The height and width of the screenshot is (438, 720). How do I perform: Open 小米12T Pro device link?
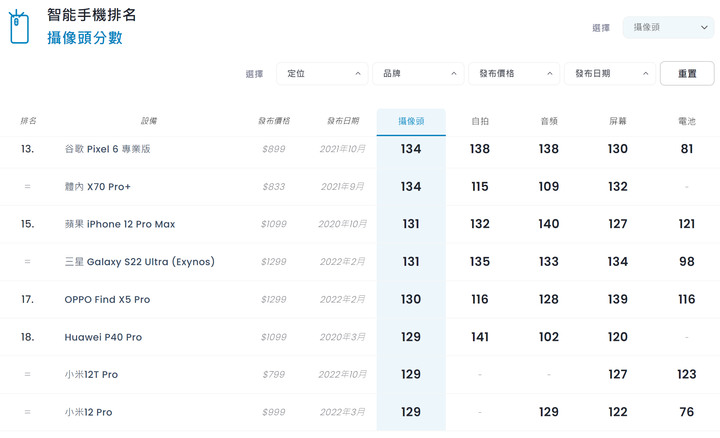coord(91,375)
